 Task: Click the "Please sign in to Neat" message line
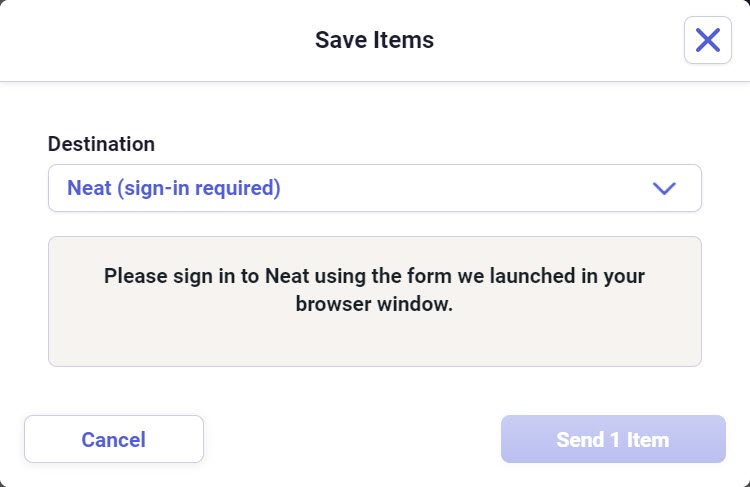click(374, 275)
